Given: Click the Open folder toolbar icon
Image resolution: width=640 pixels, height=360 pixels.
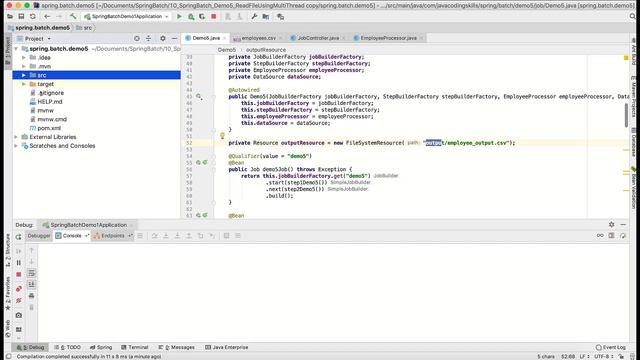Looking at the screenshot, I should point(10,16).
